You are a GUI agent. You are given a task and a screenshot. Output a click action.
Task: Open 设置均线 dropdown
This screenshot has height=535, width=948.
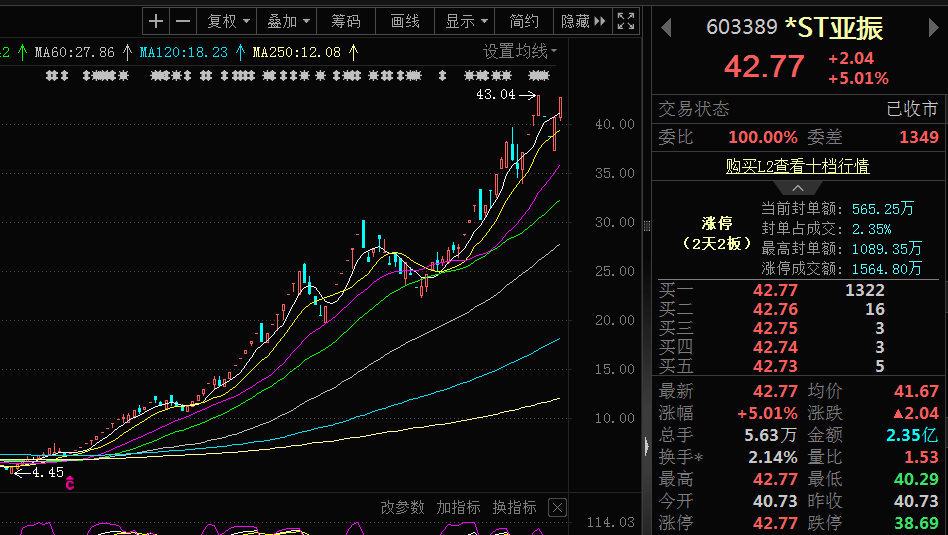tap(519, 51)
